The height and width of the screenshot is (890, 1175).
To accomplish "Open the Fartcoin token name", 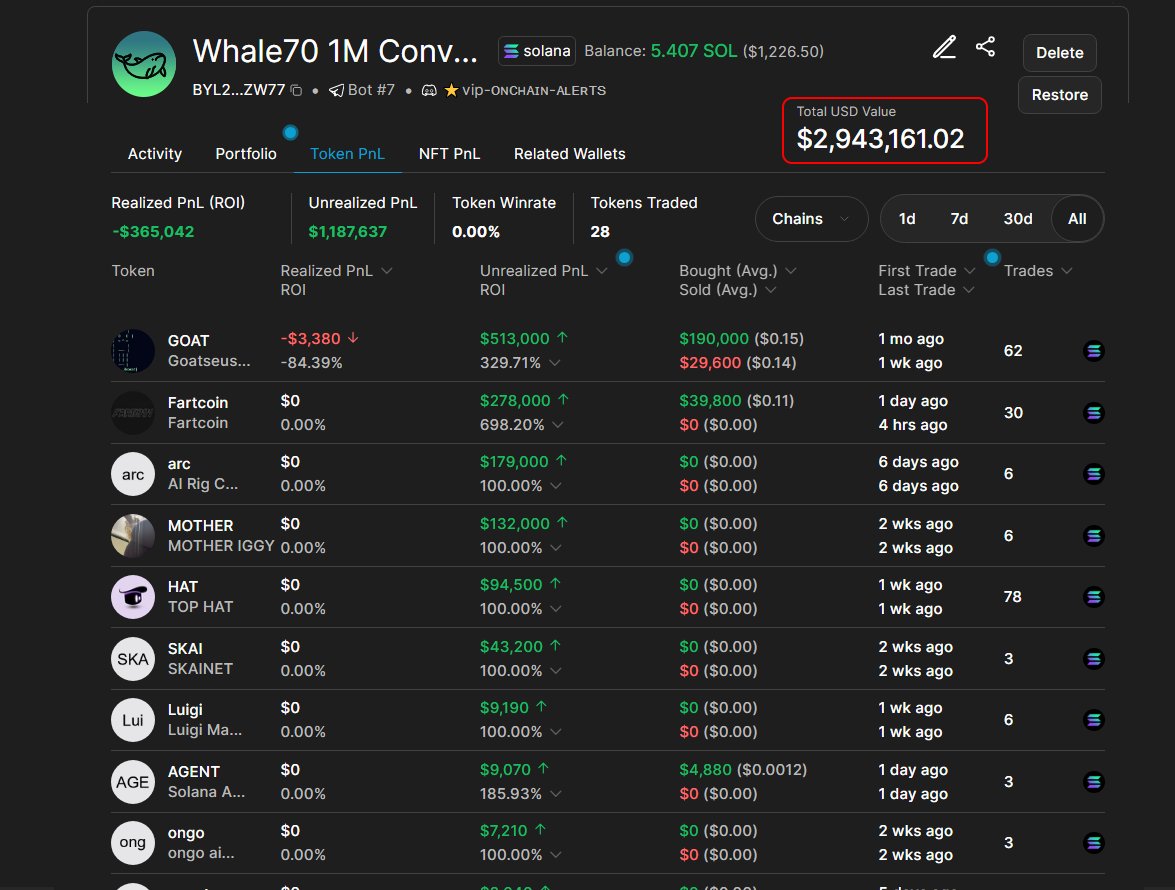I will coord(198,413).
